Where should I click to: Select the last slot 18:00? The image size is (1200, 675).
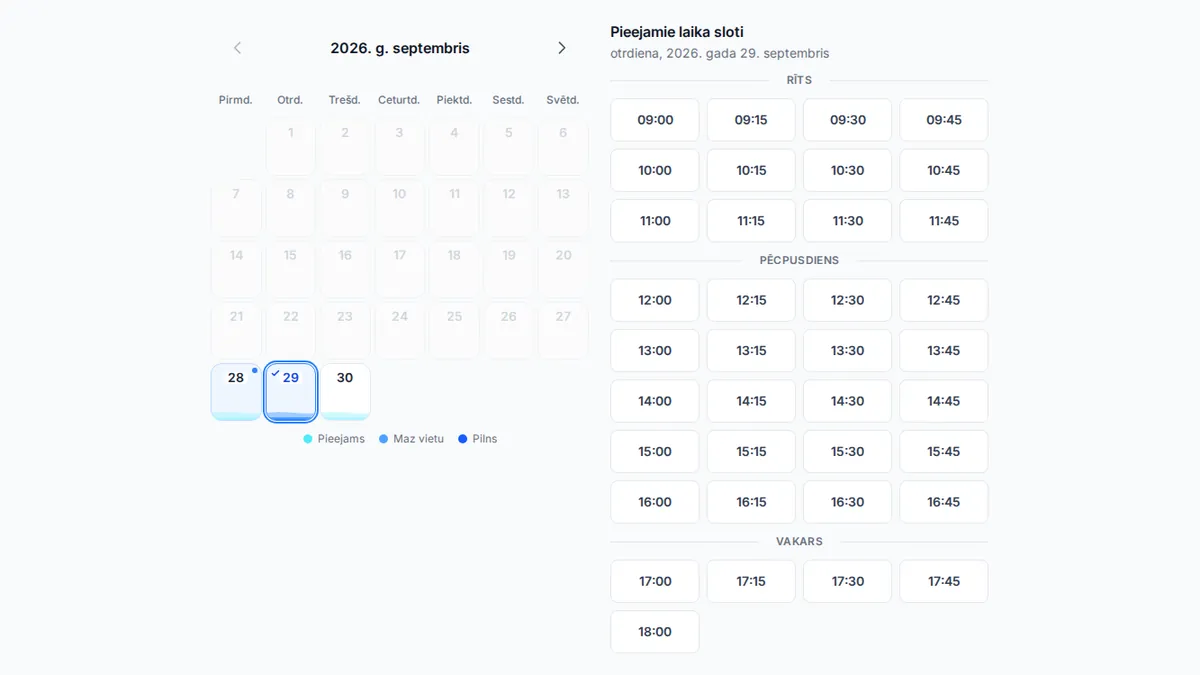(655, 632)
